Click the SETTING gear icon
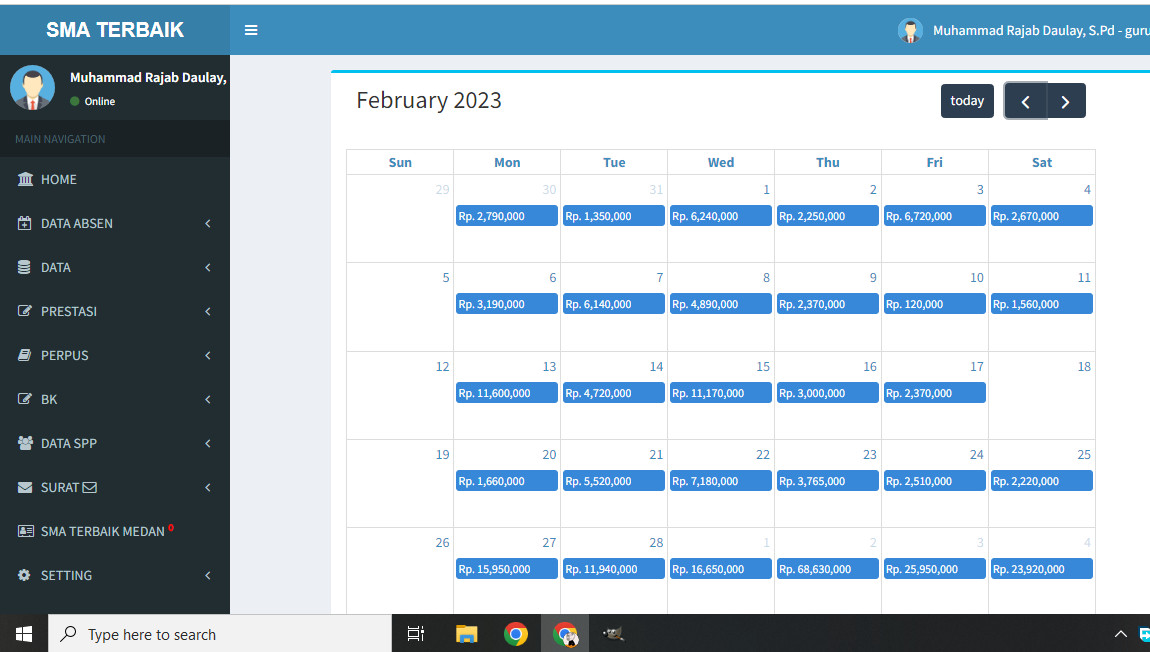The height and width of the screenshot is (652, 1150). pos(25,575)
